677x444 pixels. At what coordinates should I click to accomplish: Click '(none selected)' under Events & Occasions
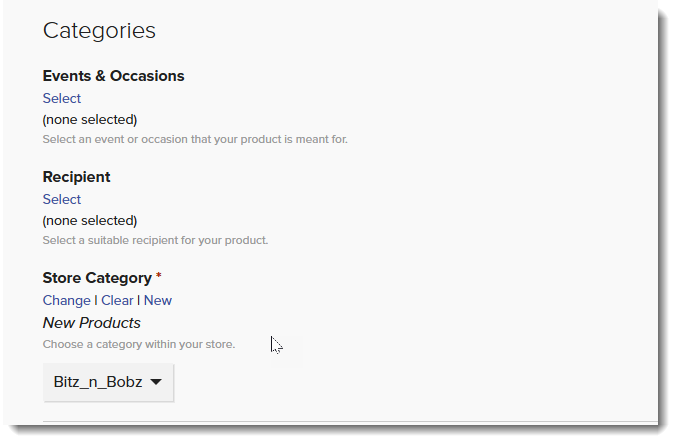coord(90,120)
